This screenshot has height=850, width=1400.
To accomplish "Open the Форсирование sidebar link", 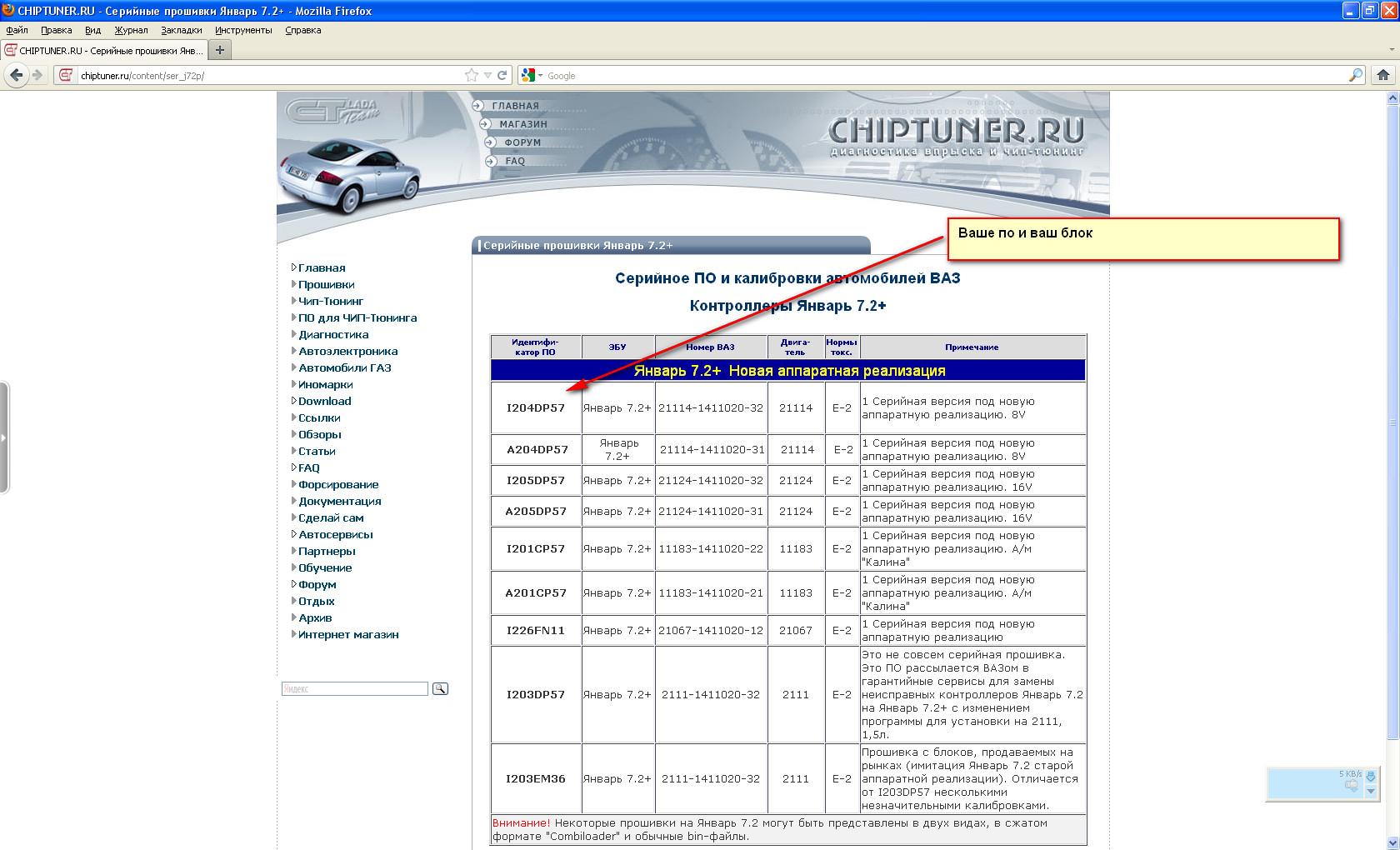I will point(338,484).
